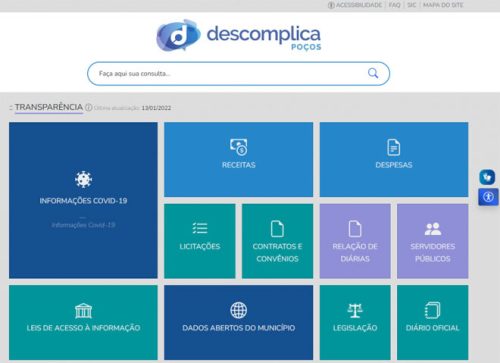This screenshot has width=500, height=363.
Task: Open the Mapa do Site link
Action: [443, 5]
